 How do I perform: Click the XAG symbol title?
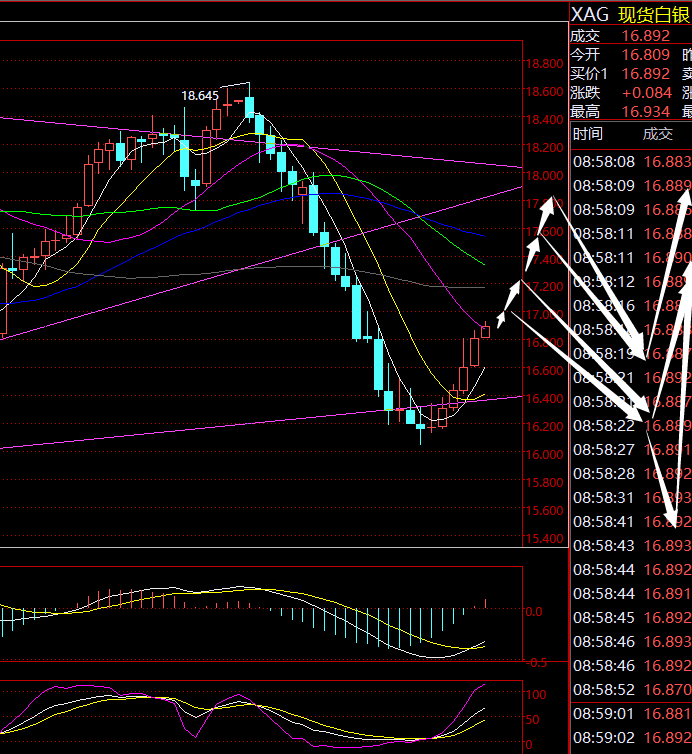(589, 14)
